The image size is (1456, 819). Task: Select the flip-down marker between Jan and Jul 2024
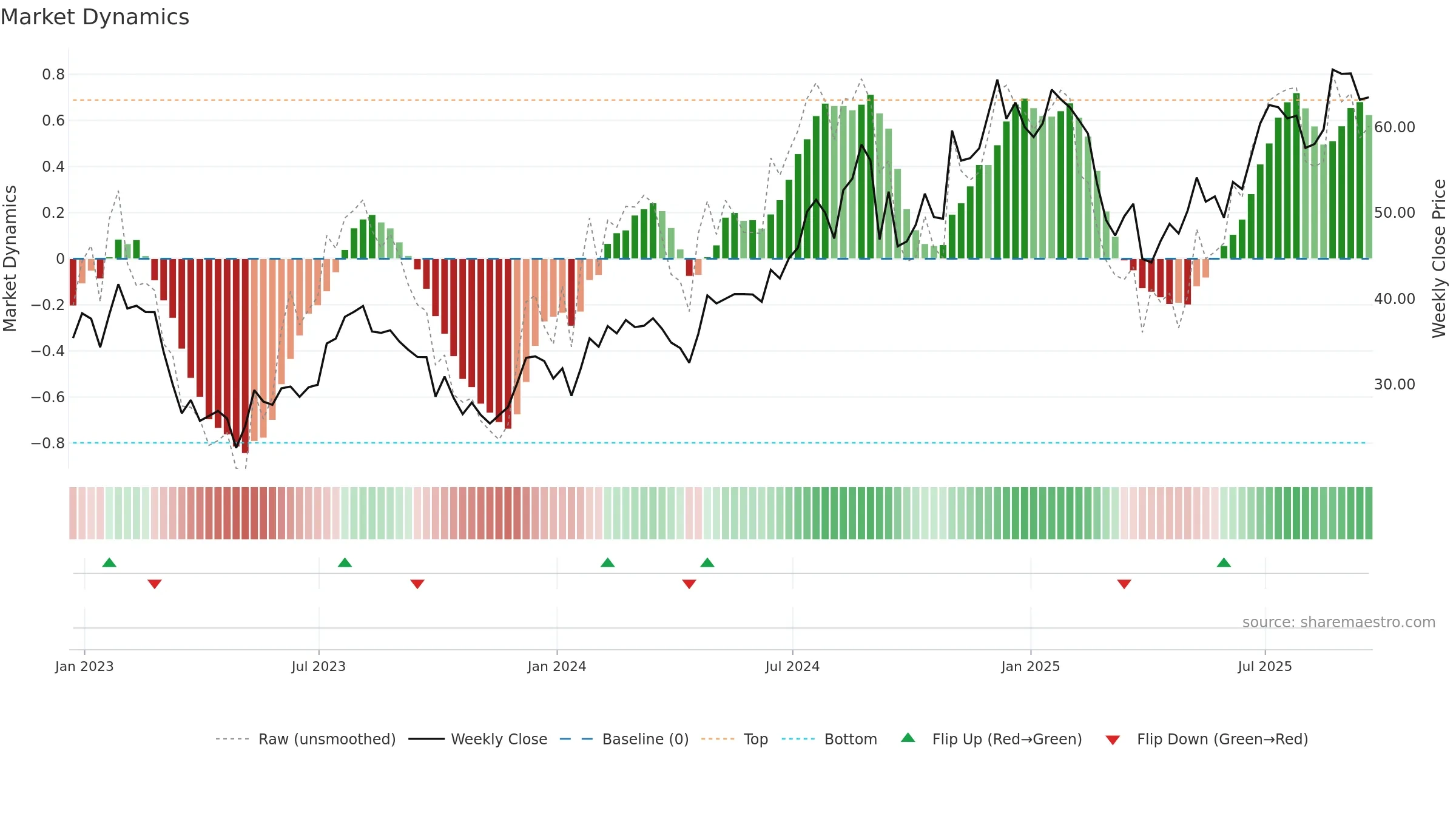coord(689,584)
